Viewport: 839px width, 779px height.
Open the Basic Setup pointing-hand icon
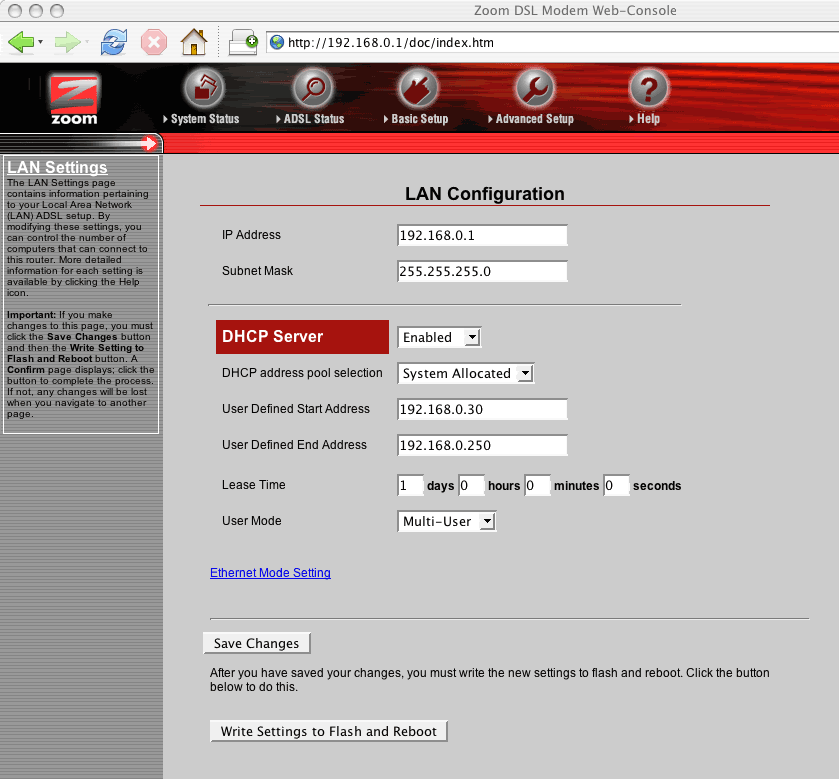coord(418,88)
